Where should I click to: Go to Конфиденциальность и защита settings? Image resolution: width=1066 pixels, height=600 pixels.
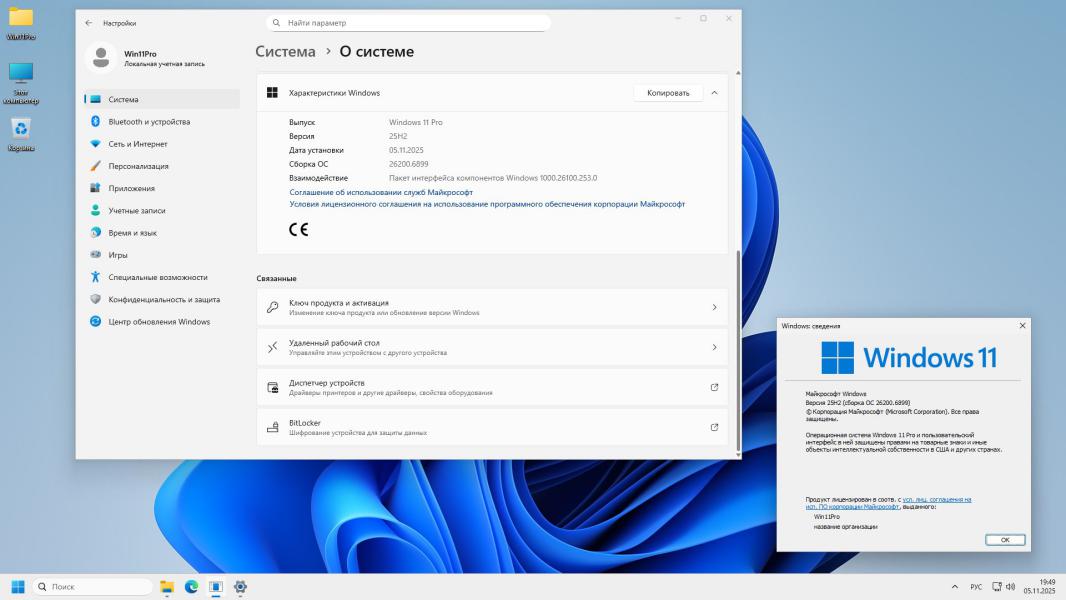(x=164, y=299)
